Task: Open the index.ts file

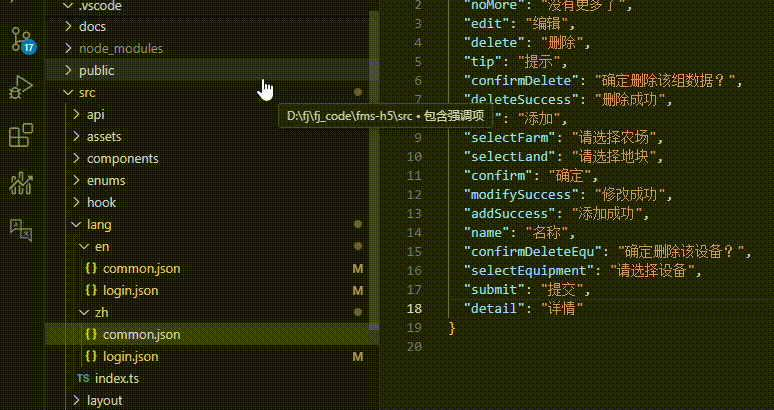Action: tap(116, 378)
